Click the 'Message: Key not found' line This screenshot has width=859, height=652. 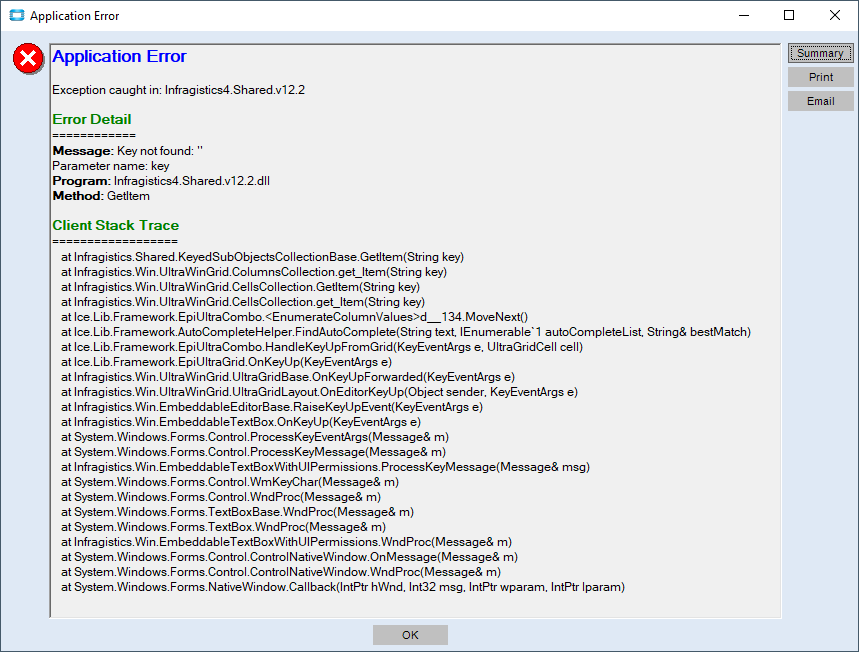tap(128, 151)
